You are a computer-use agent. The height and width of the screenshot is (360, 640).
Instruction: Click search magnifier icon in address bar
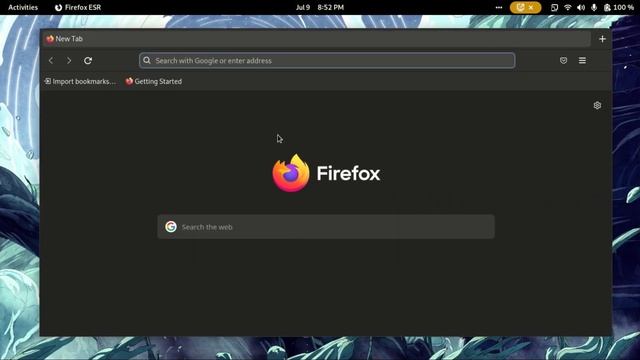click(147, 60)
